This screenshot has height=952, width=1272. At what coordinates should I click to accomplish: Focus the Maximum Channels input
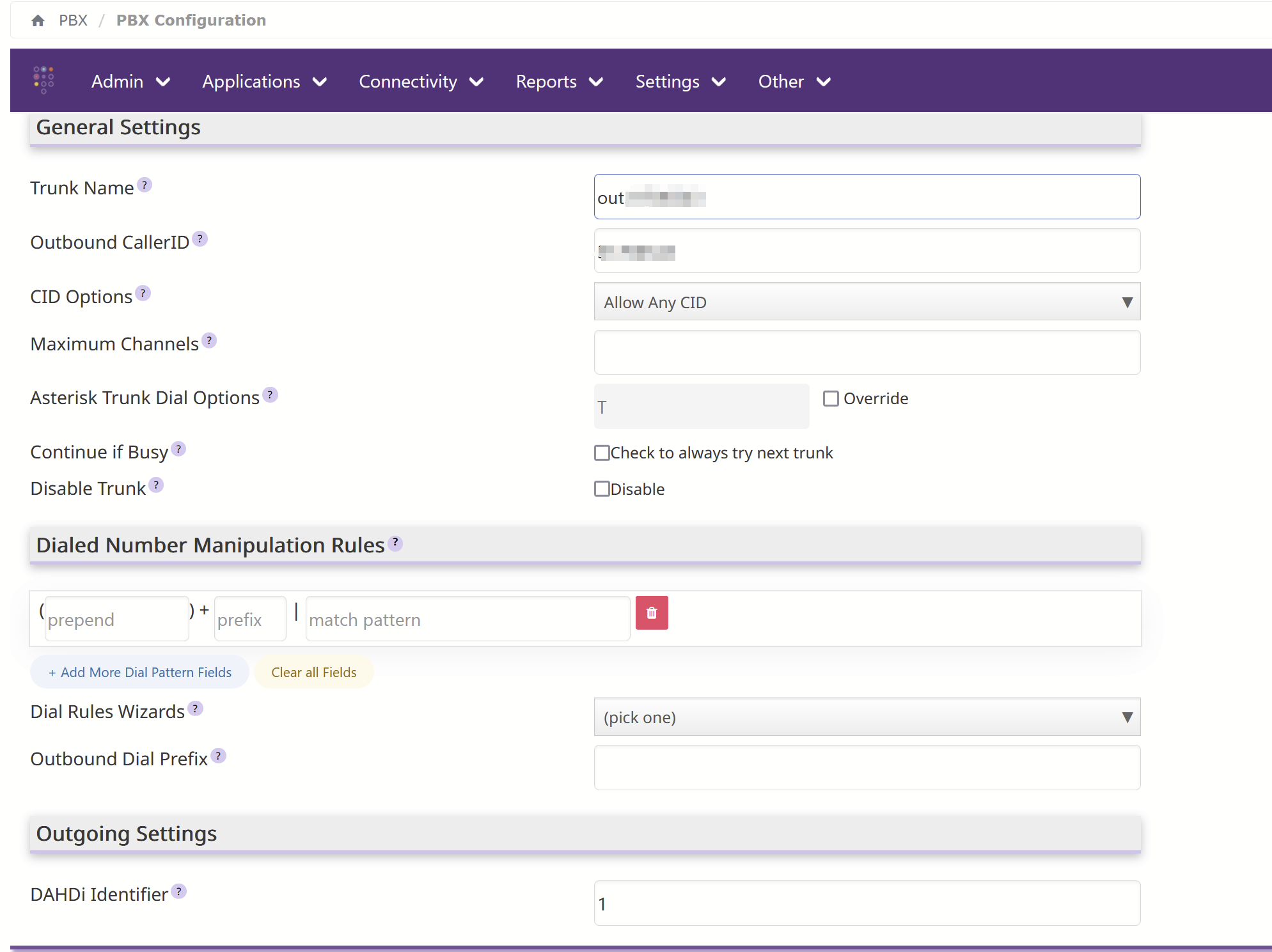coord(867,352)
